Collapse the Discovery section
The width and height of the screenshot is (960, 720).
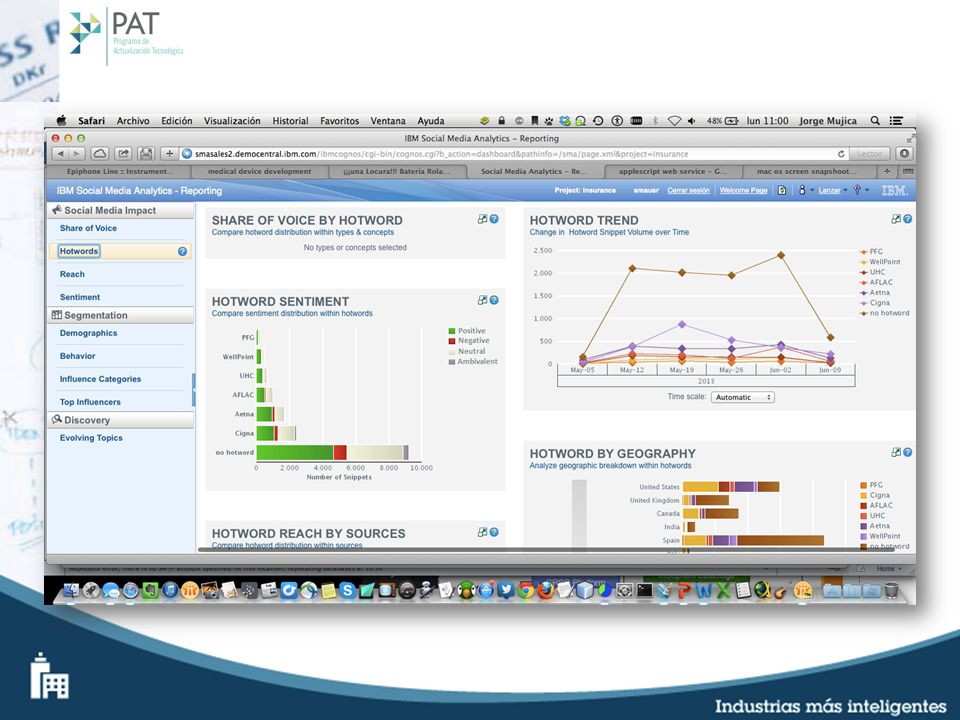[x=121, y=420]
